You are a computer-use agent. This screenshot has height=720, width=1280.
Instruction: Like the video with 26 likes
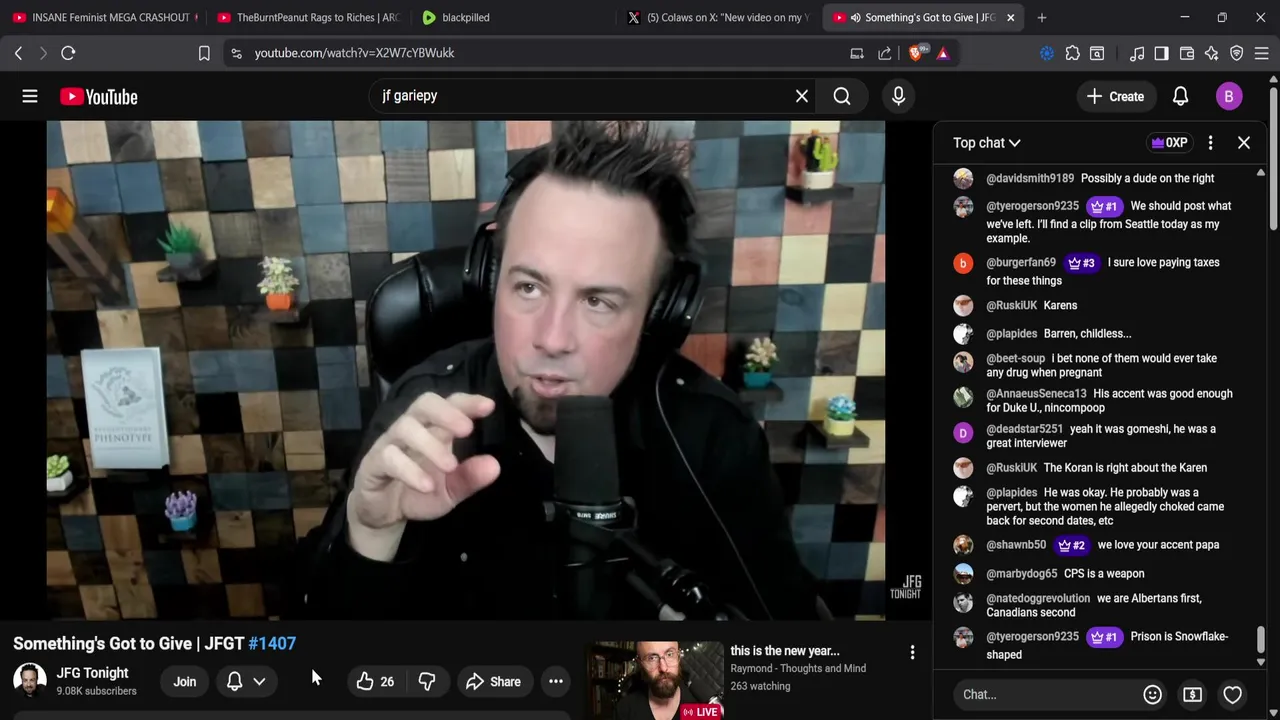point(375,682)
